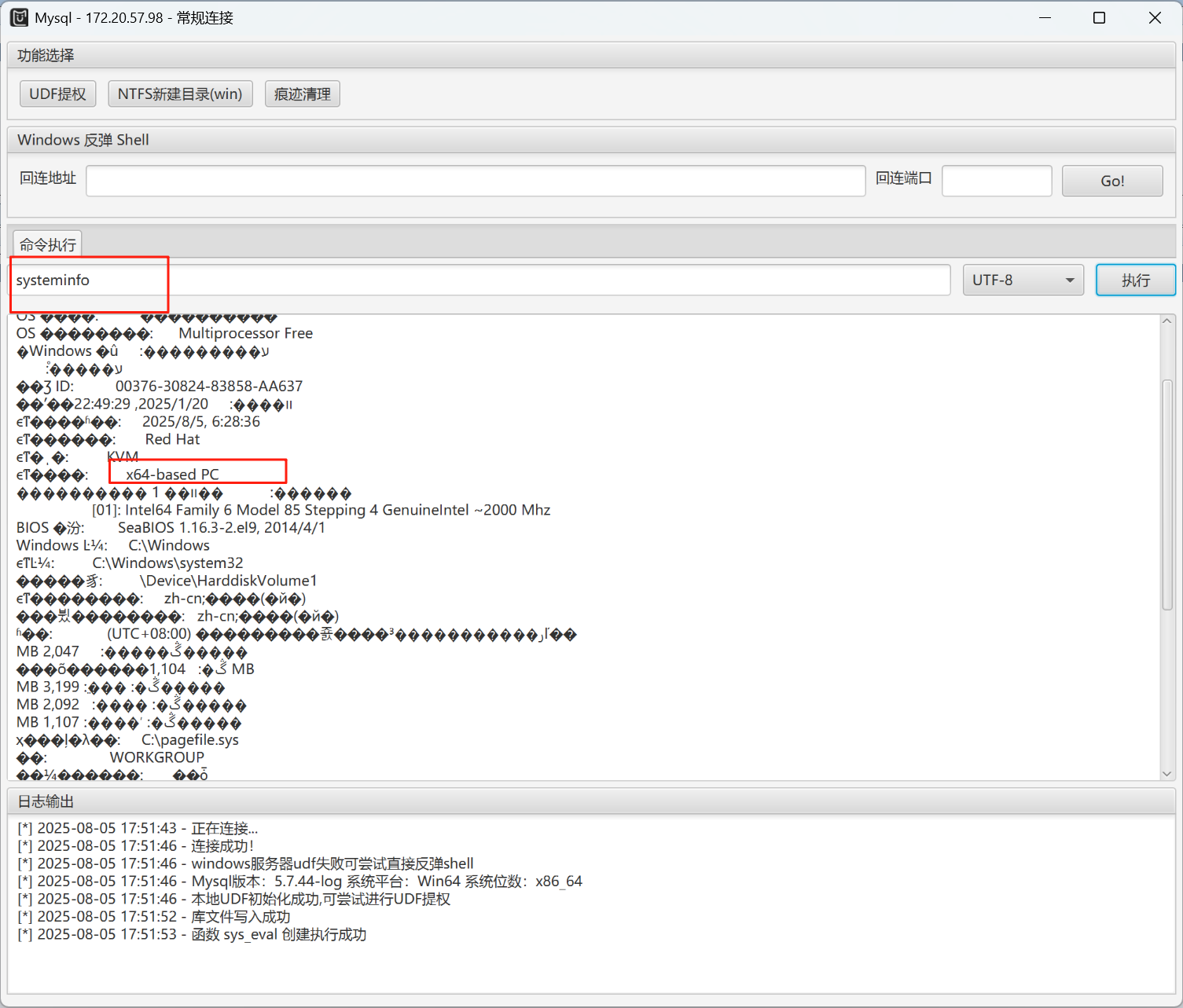Click log entry windows服务器udf失败
1183x1008 pixels.
(245, 863)
